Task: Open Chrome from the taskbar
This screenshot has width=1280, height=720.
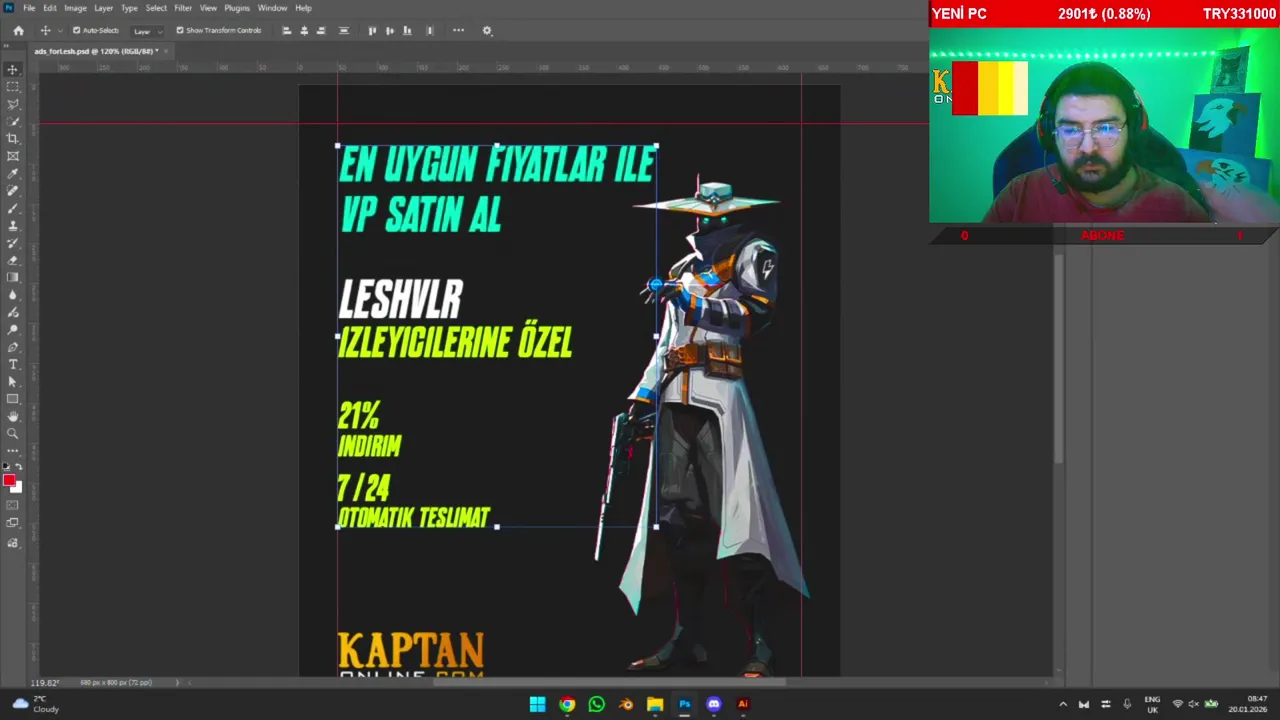Action: (567, 704)
